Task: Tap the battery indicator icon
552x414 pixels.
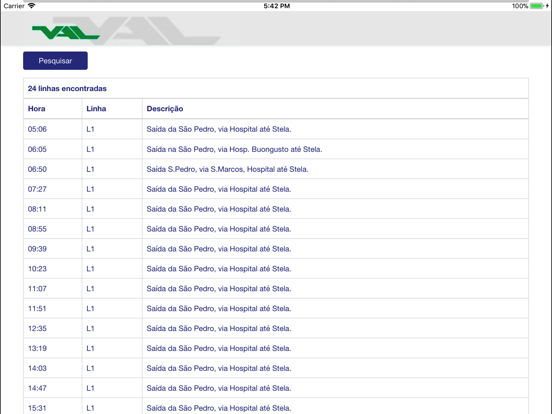Action: pos(537,6)
